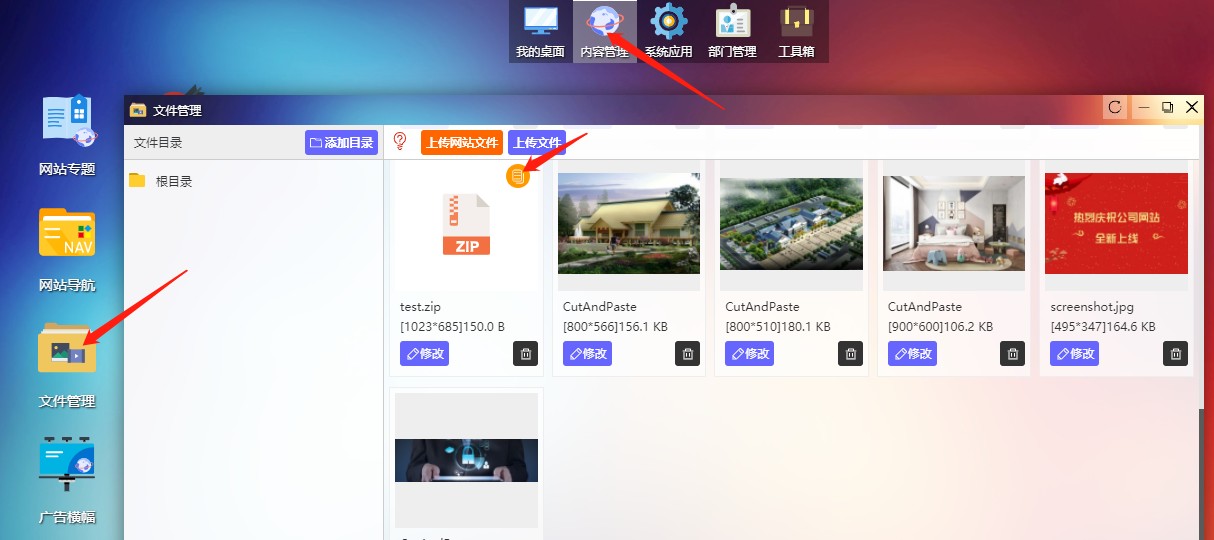Click the red question-mark help icon

pyautogui.click(x=400, y=142)
